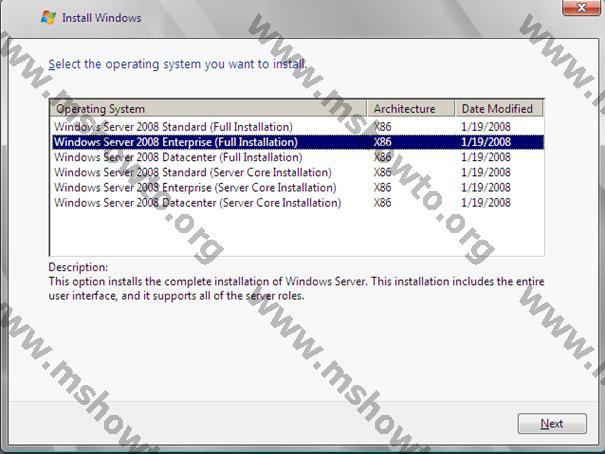
Task: Click the description text about complete installation
Action: click(296, 289)
